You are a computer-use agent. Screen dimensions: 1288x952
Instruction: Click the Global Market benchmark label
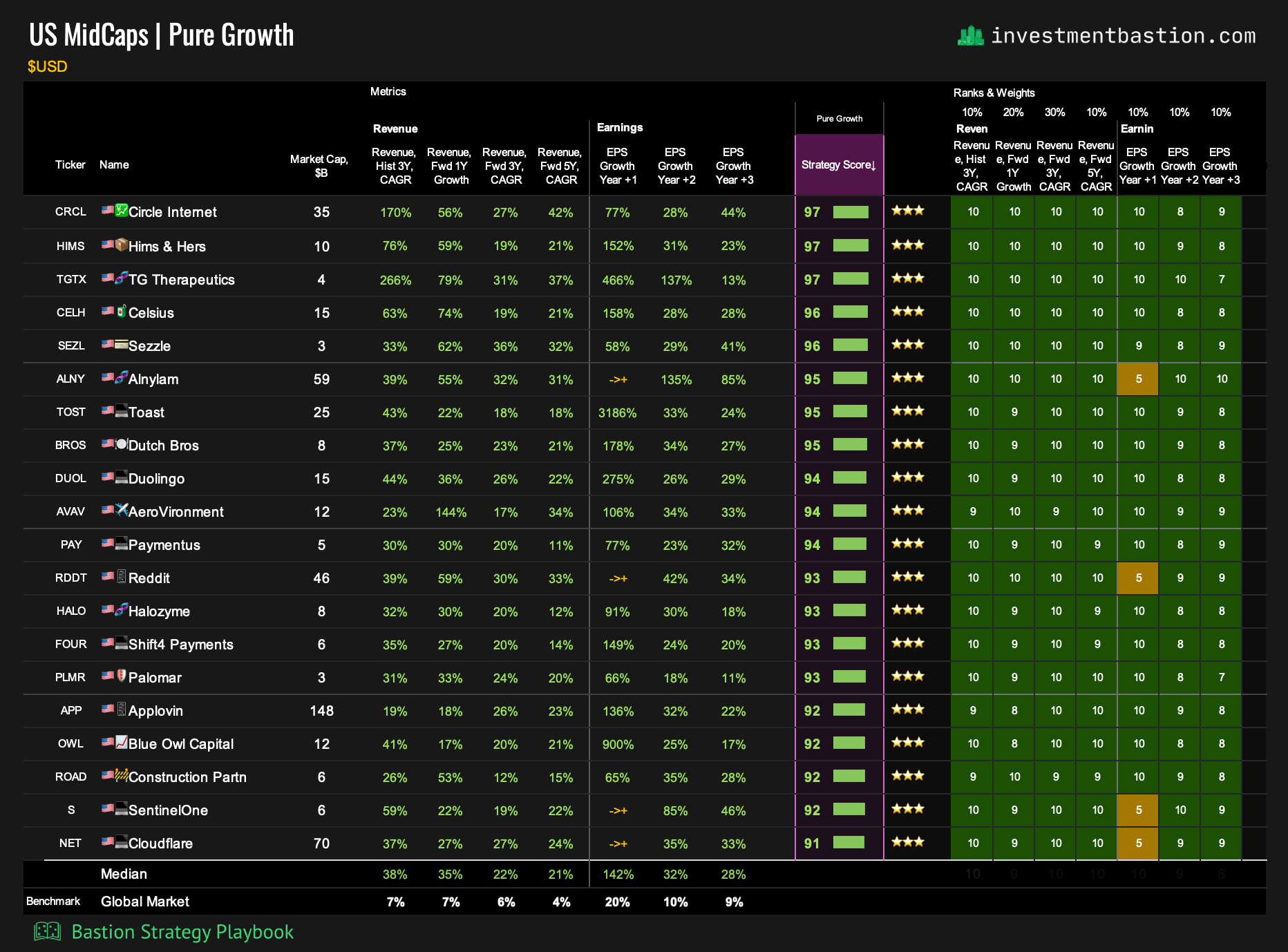tap(145, 902)
